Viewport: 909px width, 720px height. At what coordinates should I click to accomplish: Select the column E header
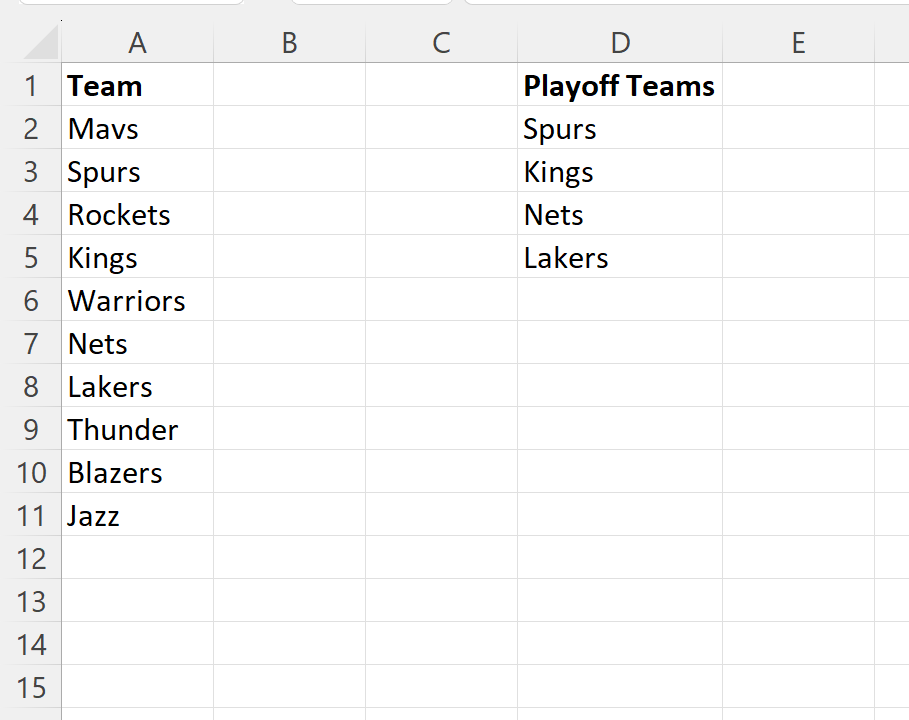[x=797, y=43]
